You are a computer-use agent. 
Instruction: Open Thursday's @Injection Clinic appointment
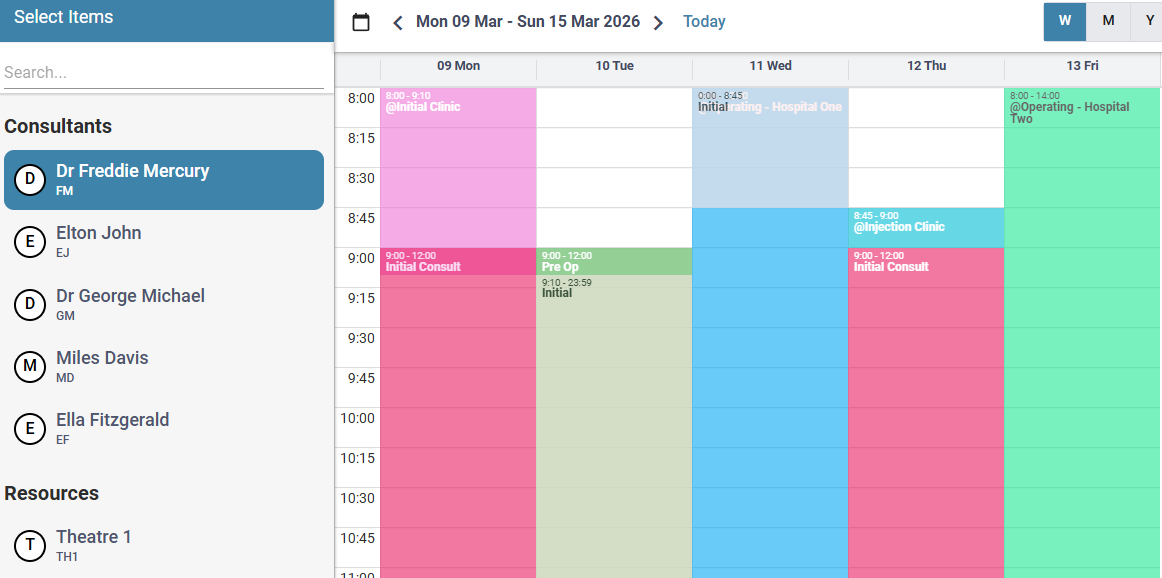click(926, 227)
